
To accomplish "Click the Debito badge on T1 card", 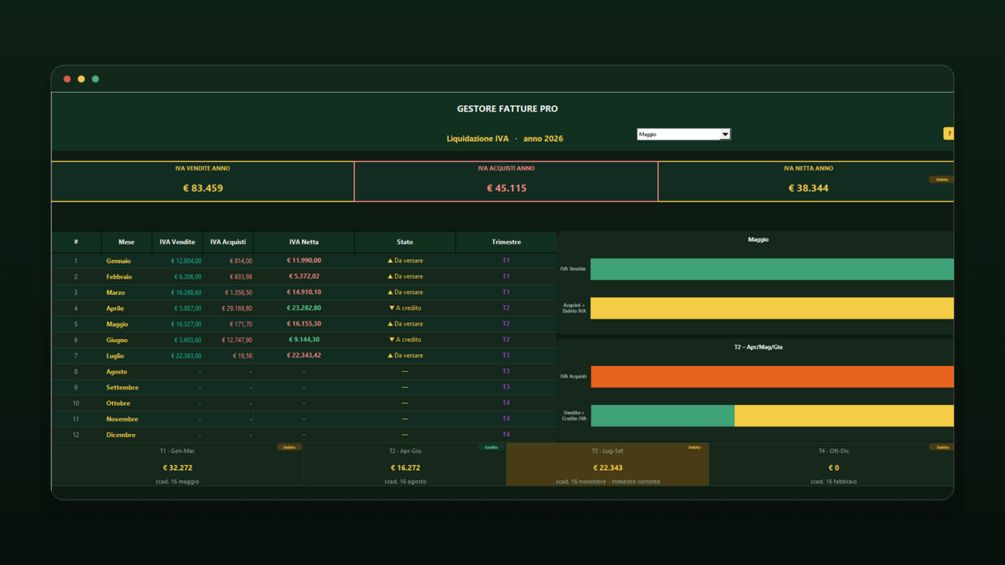I will pos(289,447).
